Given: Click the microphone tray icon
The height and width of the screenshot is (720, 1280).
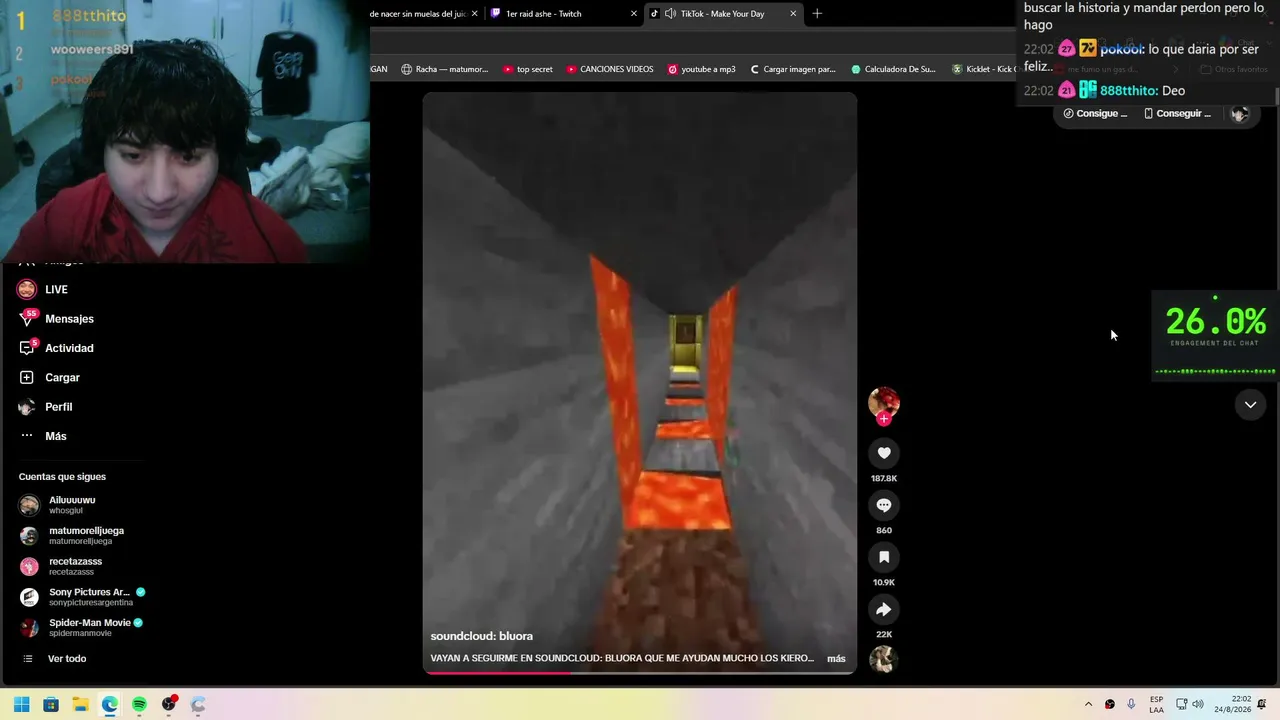Looking at the screenshot, I should coord(1131,704).
